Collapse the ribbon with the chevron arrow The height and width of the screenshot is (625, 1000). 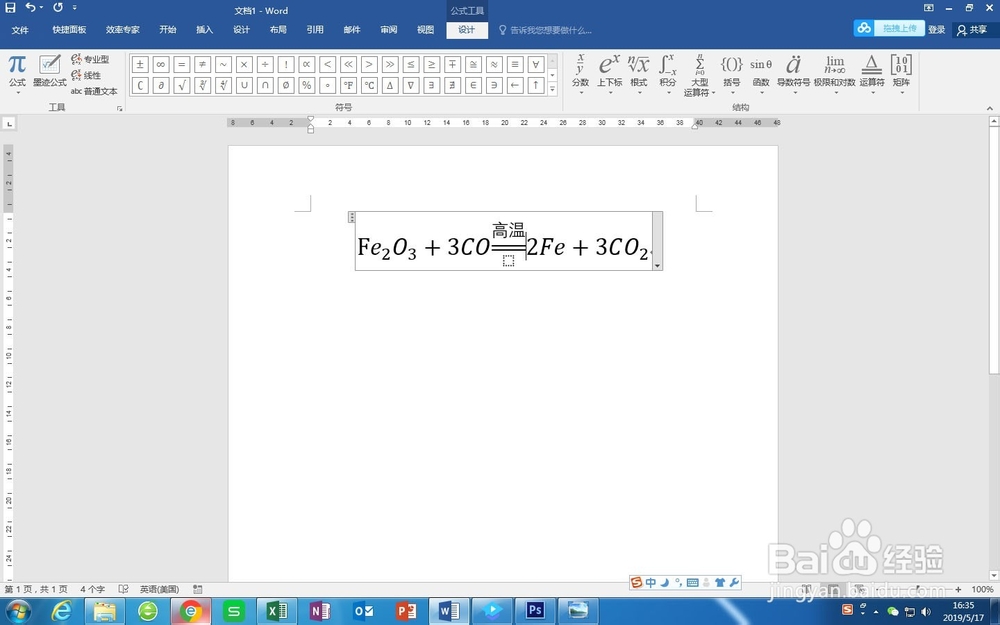pos(990,108)
